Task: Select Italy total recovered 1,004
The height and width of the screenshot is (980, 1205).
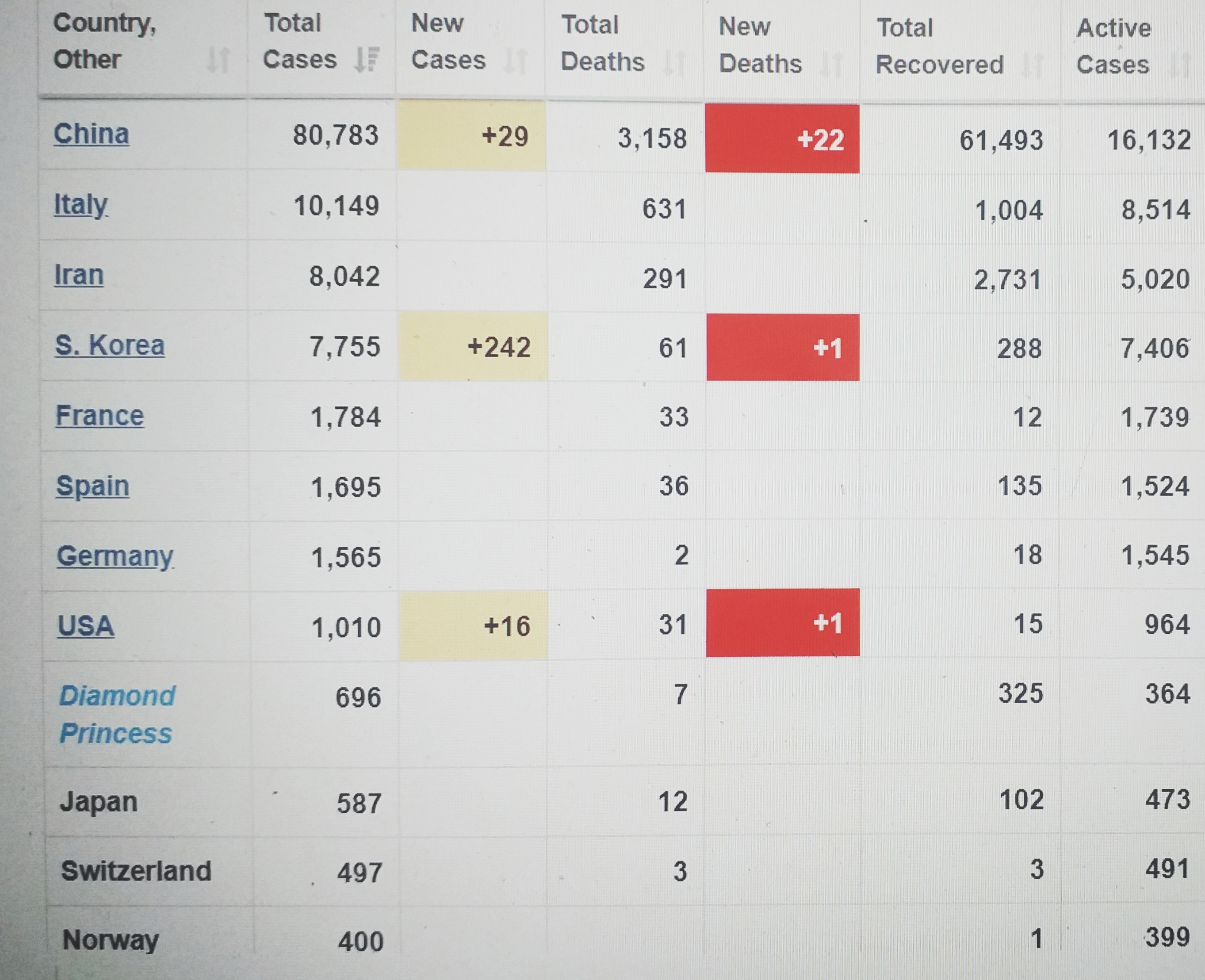Action: click(1009, 211)
